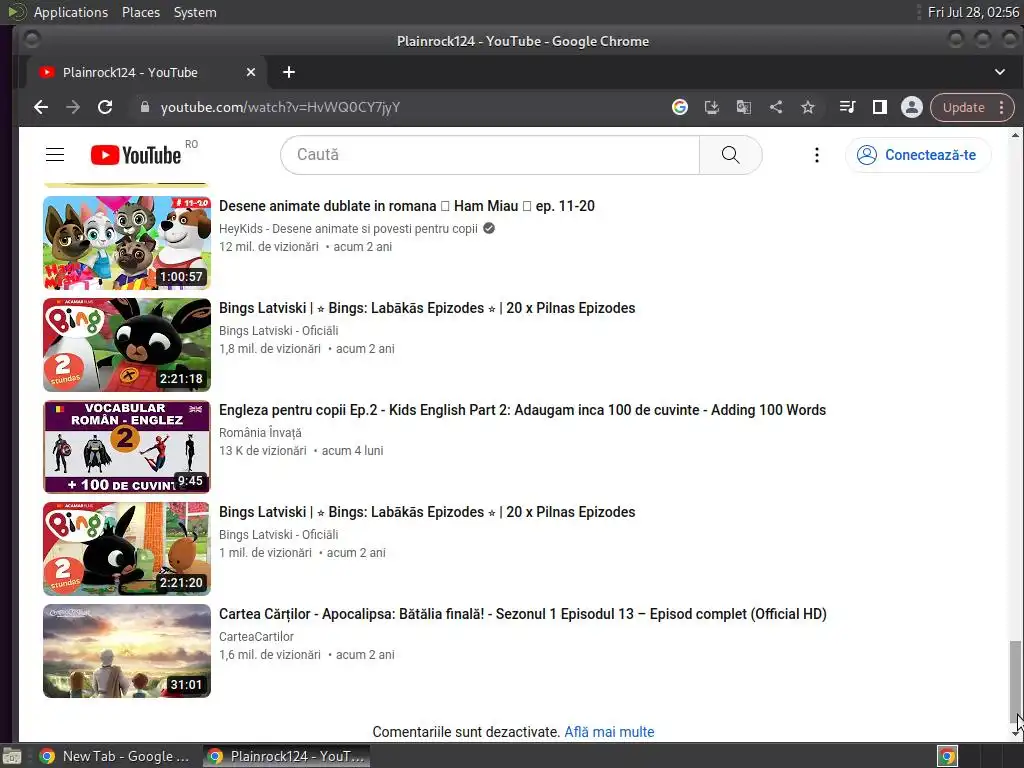Open the Applications menu
Viewport: 1024px width, 768px height.
pyautogui.click(x=71, y=12)
